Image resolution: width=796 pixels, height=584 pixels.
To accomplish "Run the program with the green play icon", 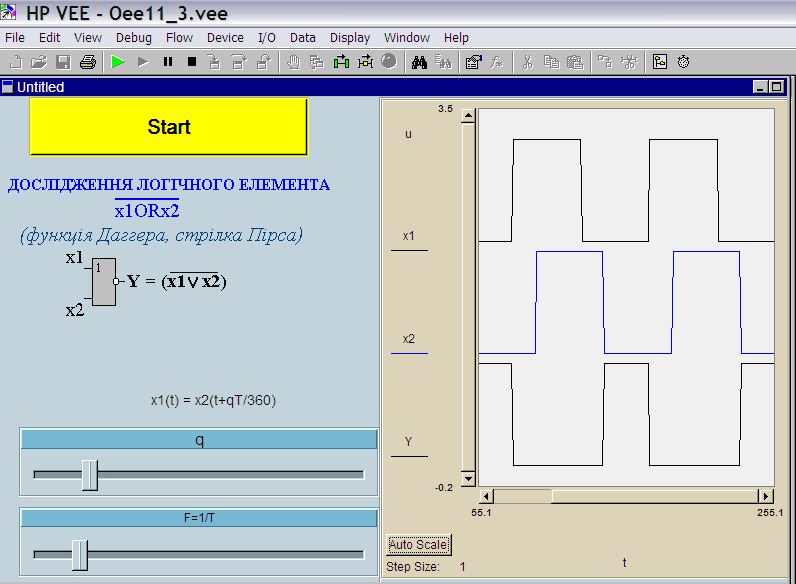I will tap(118, 62).
